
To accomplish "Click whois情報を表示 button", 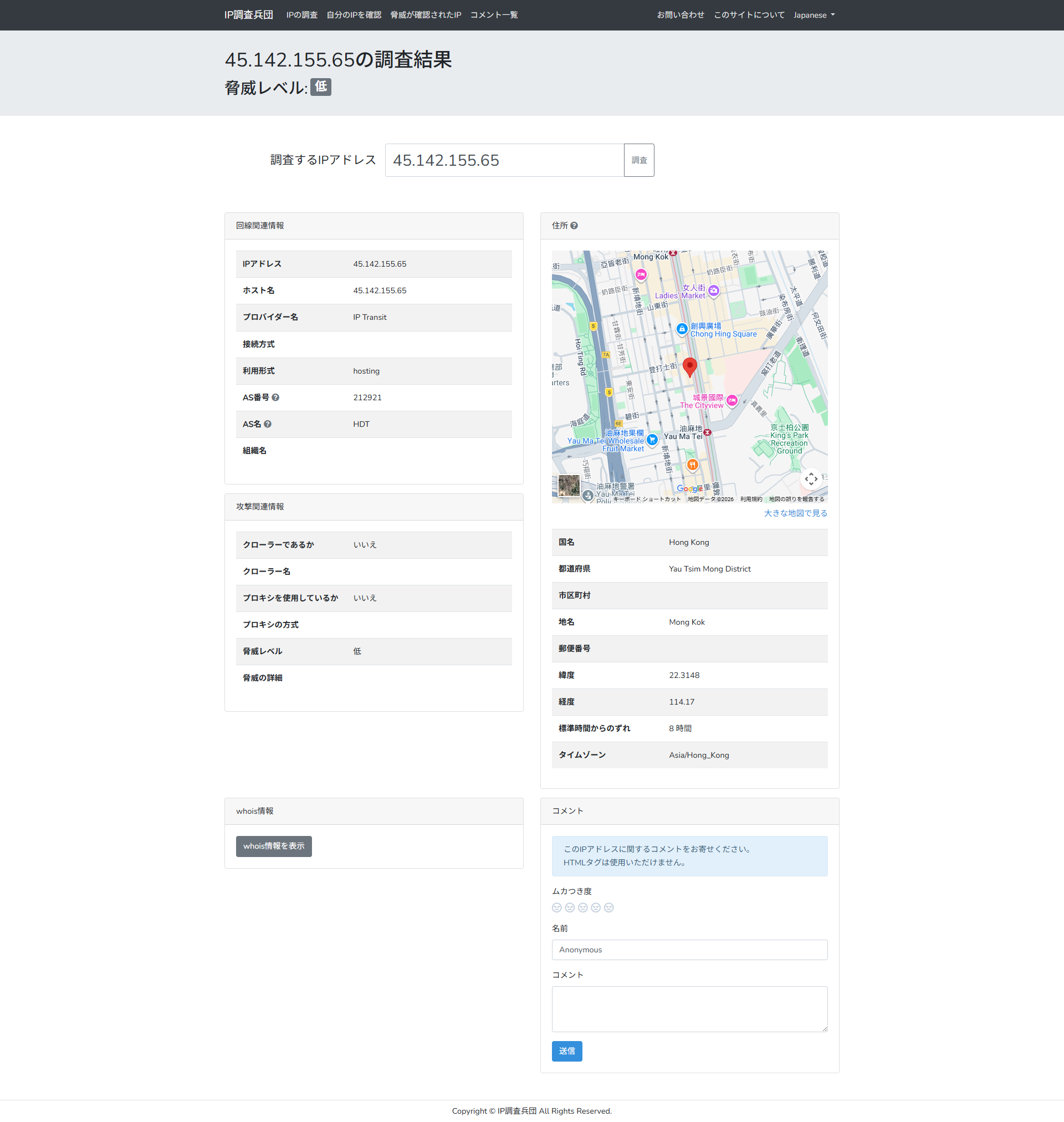I will [x=273, y=846].
